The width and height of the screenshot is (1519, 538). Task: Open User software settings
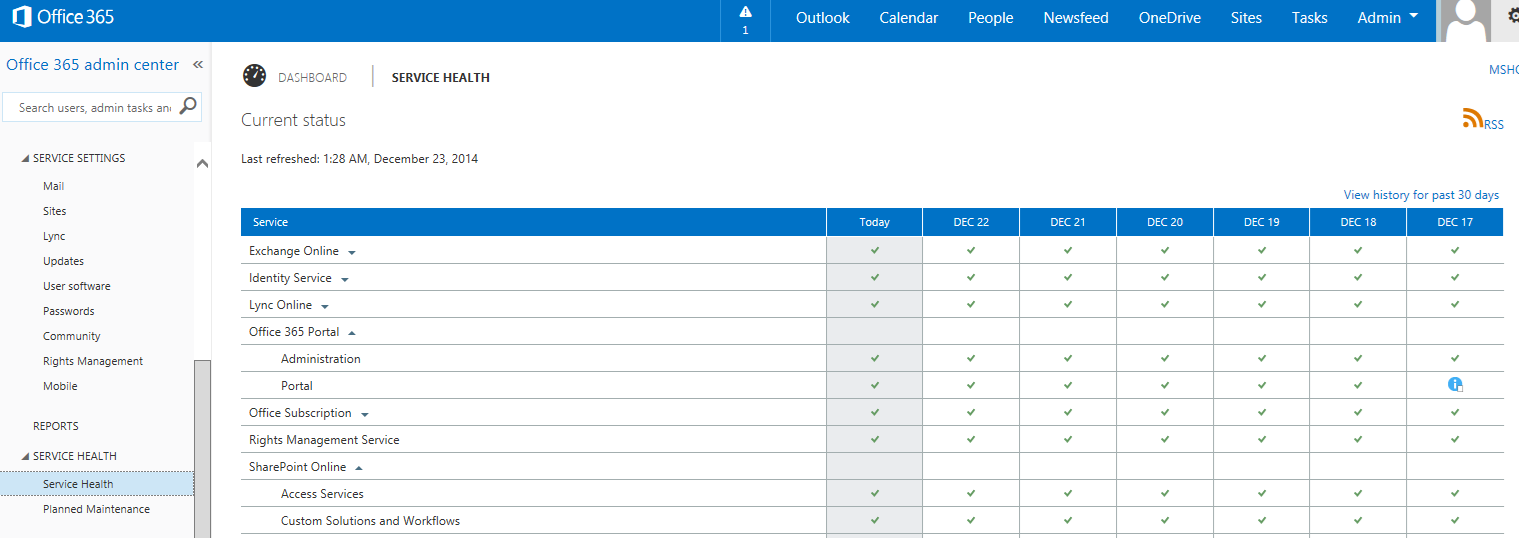pyautogui.click(x=77, y=286)
